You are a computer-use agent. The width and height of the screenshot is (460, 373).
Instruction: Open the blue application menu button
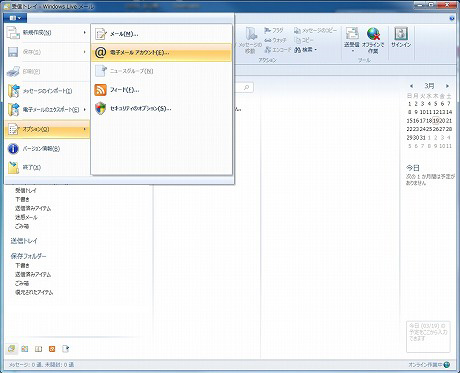15,18
